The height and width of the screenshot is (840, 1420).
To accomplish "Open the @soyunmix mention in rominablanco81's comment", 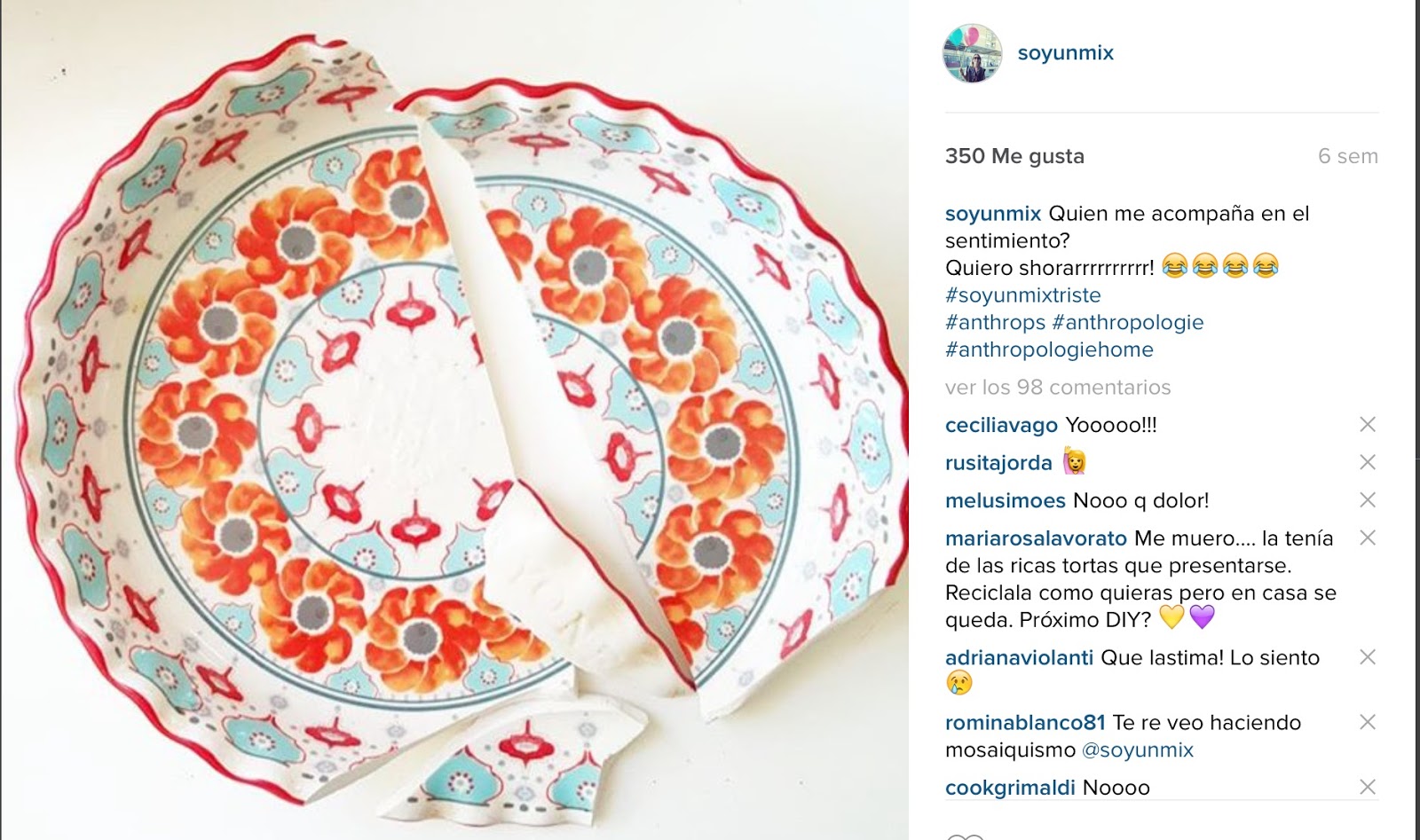I will [x=1138, y=750].
